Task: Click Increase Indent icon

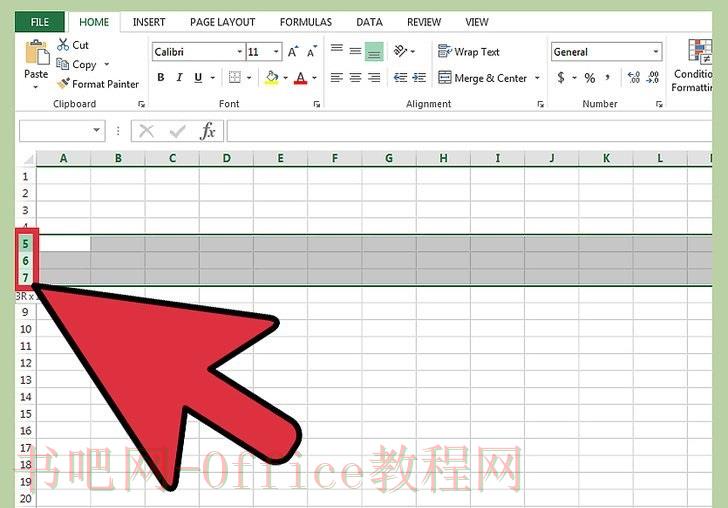Action: point(419,78)
